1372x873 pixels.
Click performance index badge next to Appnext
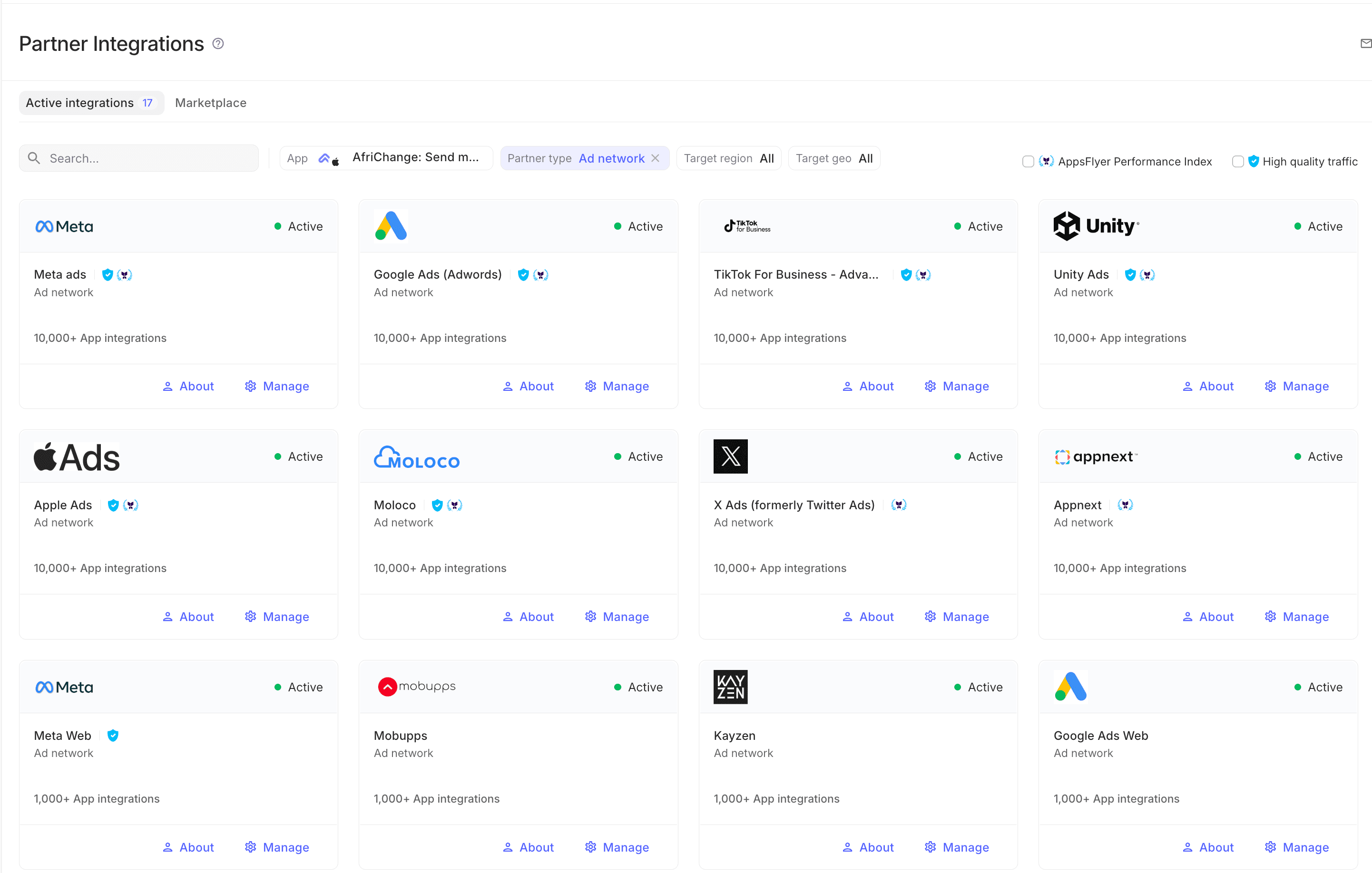(x=1125, y=504)
